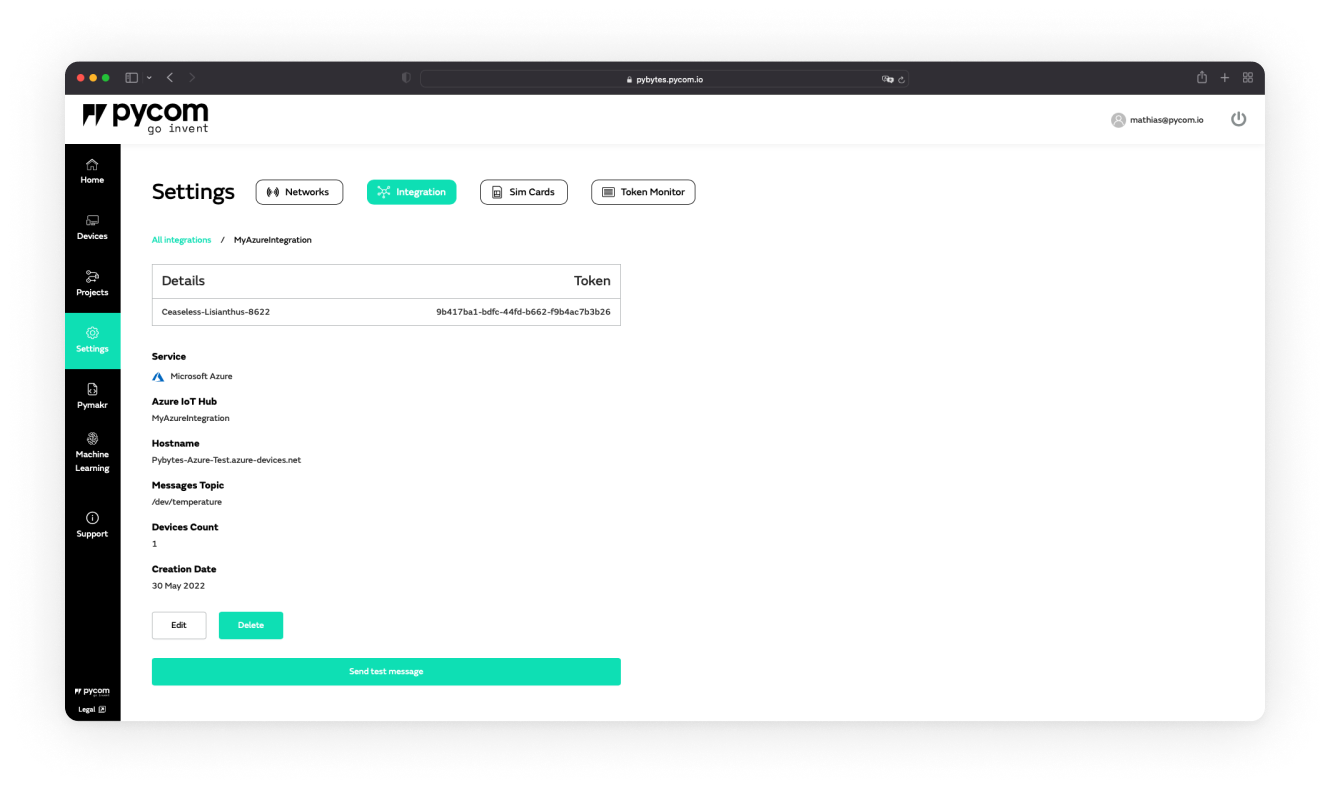1330x791 pixels.
Task: Click the user avatar icon
Action: click(1118, 120)
